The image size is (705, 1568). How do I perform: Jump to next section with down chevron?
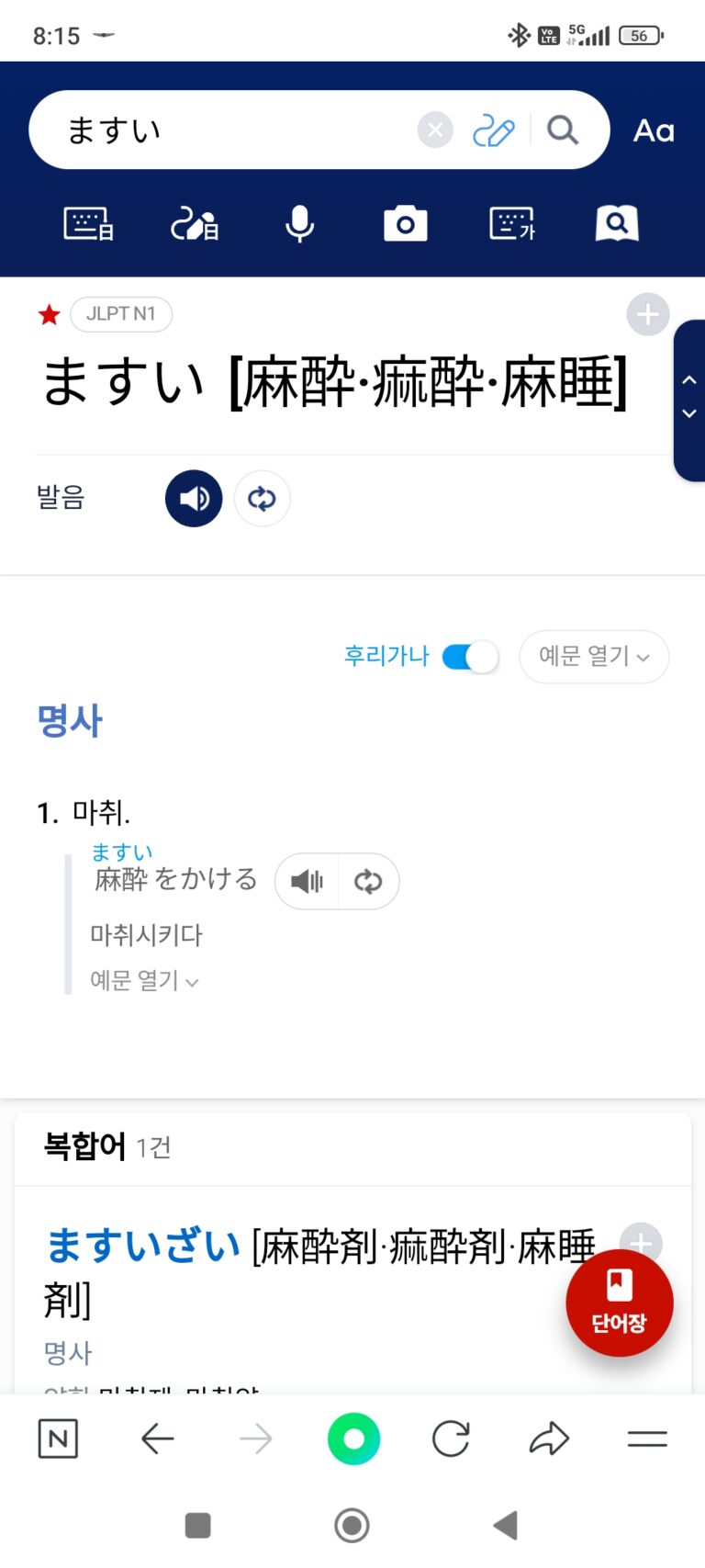tap(689, 414)
